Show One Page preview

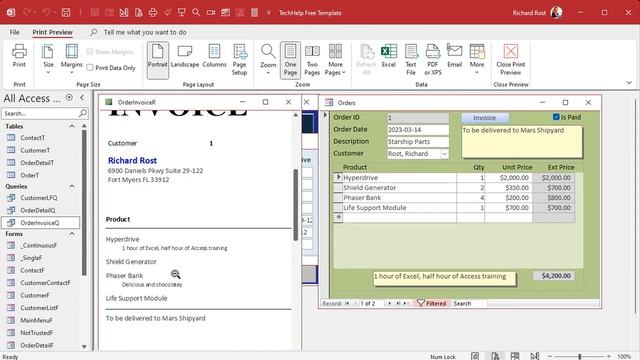(290, 60)
